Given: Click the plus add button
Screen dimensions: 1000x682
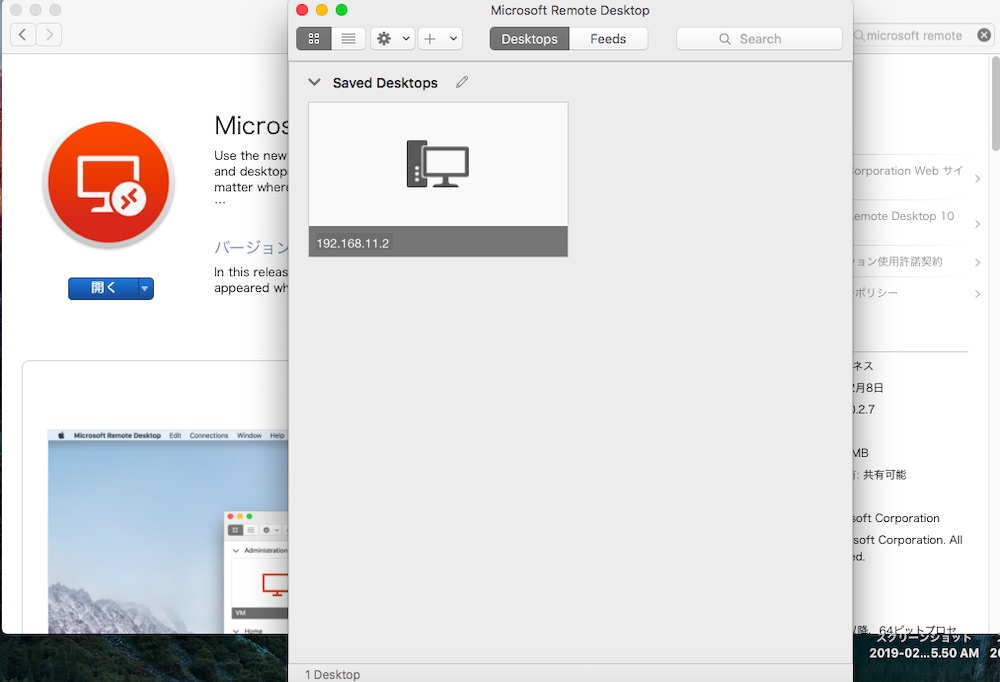Looking at the screenshot, I should click(430, 39).
